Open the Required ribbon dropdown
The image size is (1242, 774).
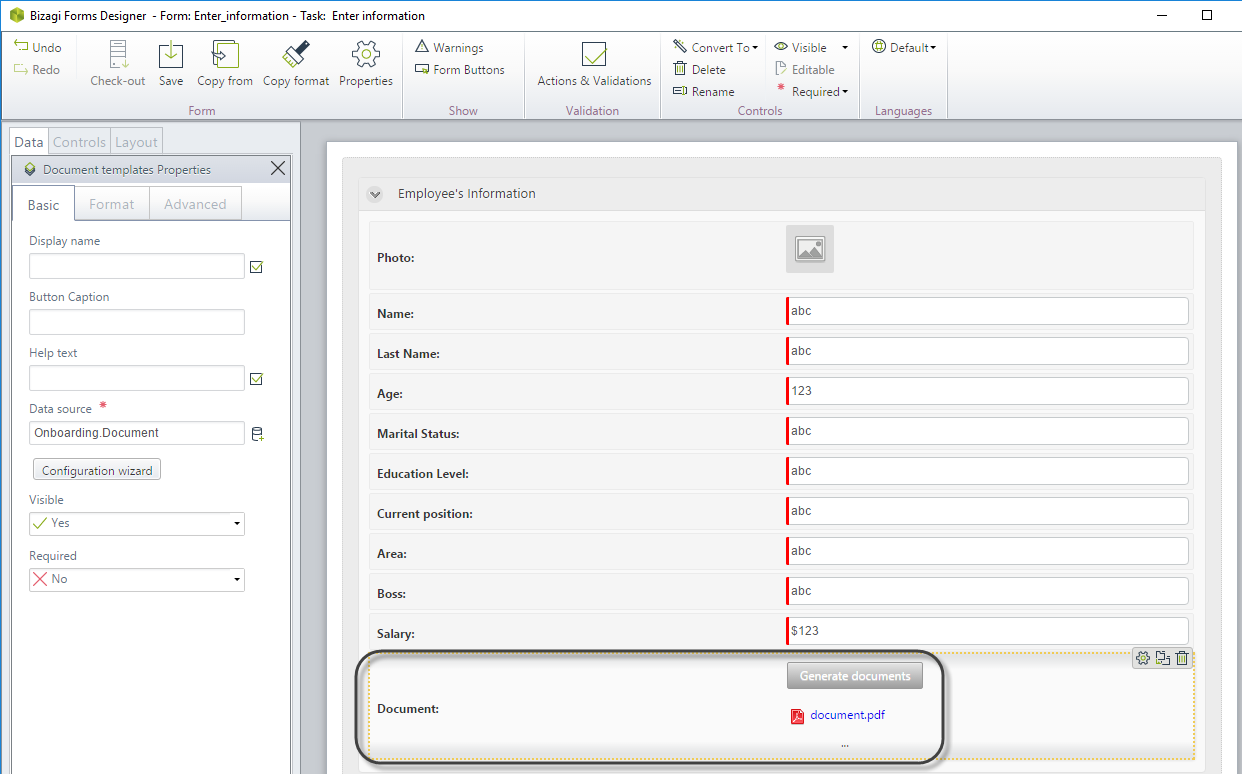tap(812, 91)
